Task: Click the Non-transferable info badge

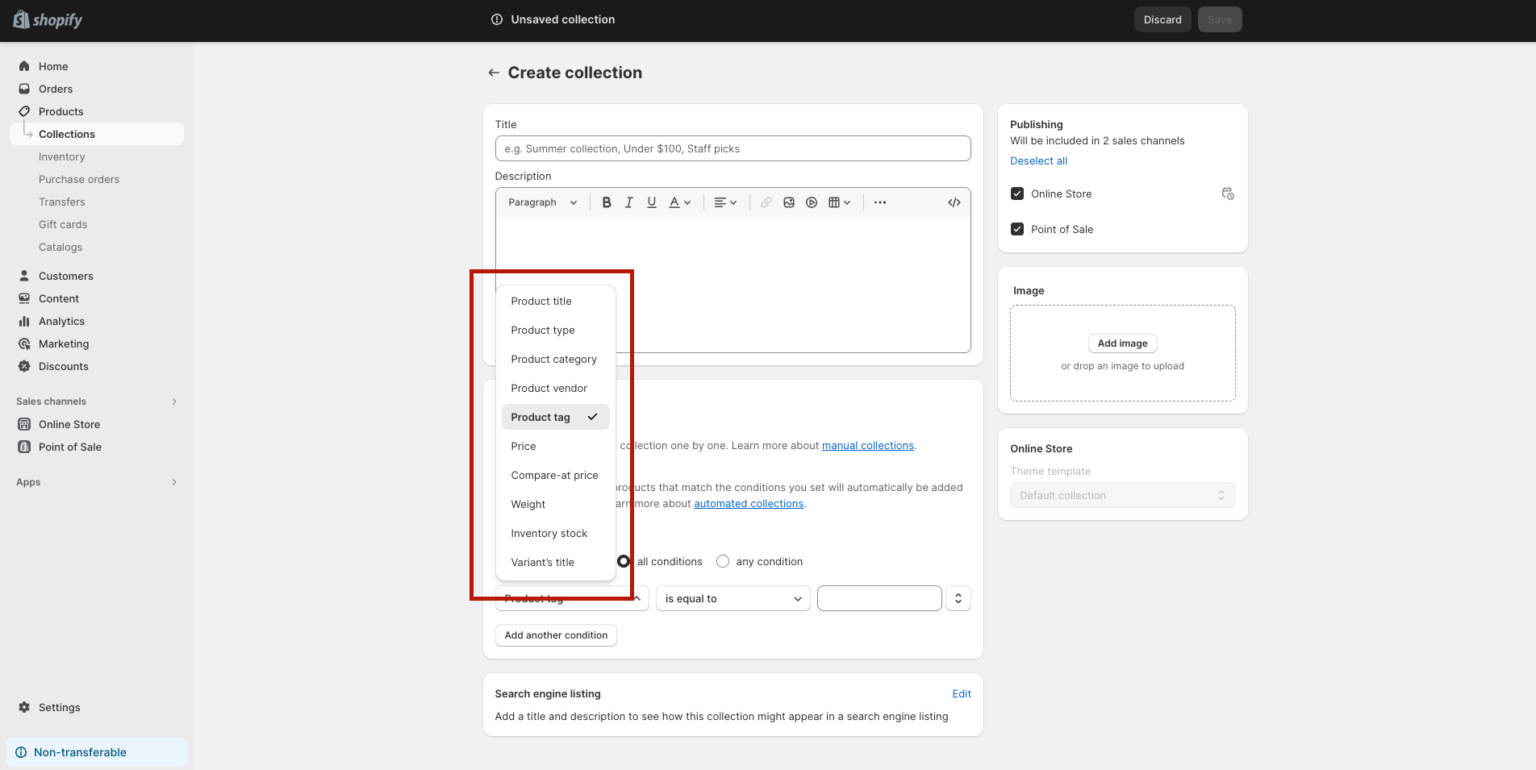Action: tap(97, 752)
